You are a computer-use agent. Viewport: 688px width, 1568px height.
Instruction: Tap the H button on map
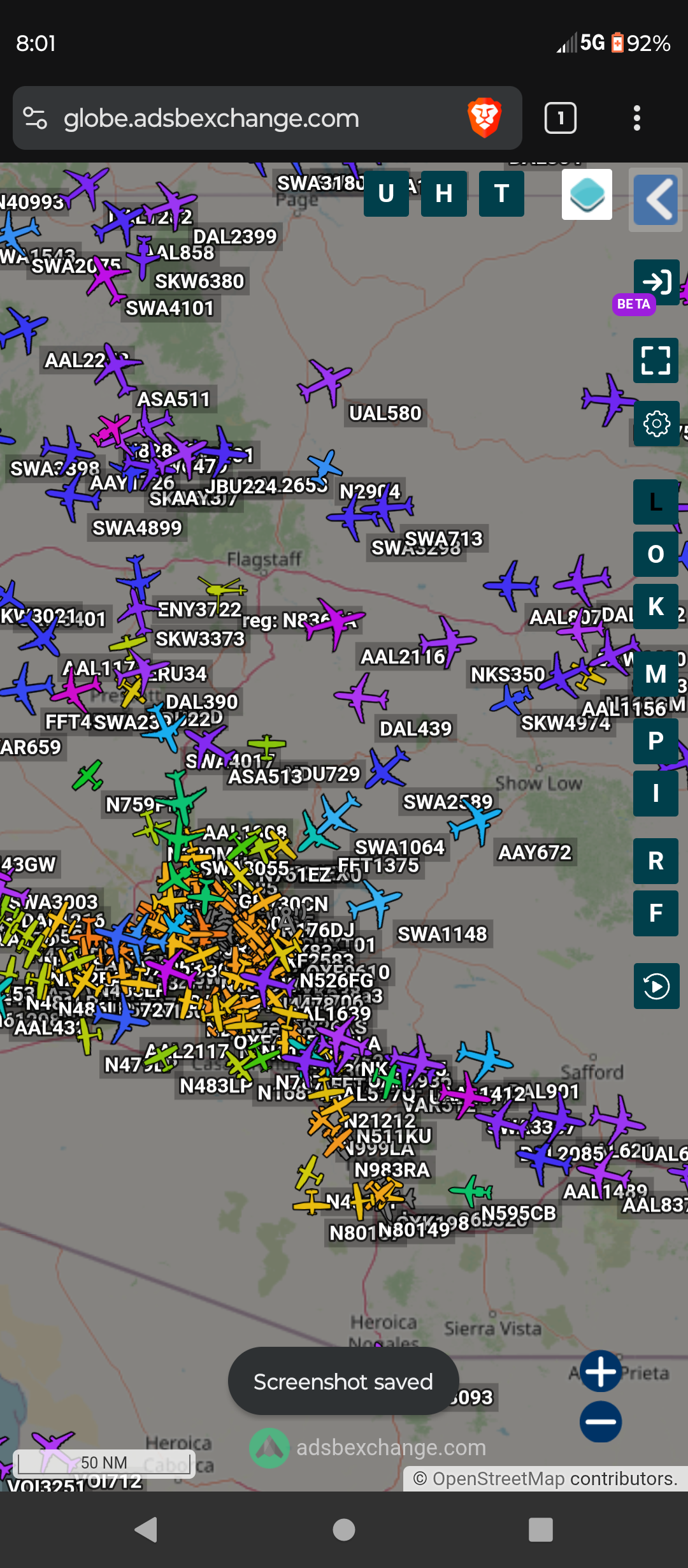pos(444,194)
